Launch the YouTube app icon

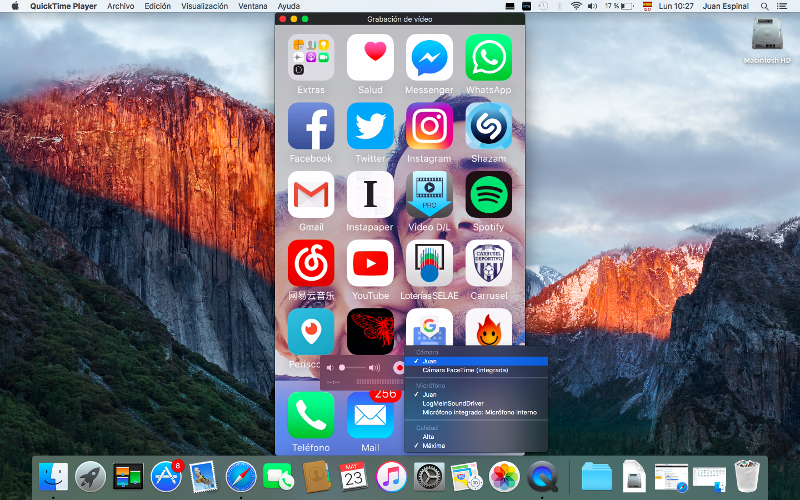pyautogui.click(x=370, y=263)
